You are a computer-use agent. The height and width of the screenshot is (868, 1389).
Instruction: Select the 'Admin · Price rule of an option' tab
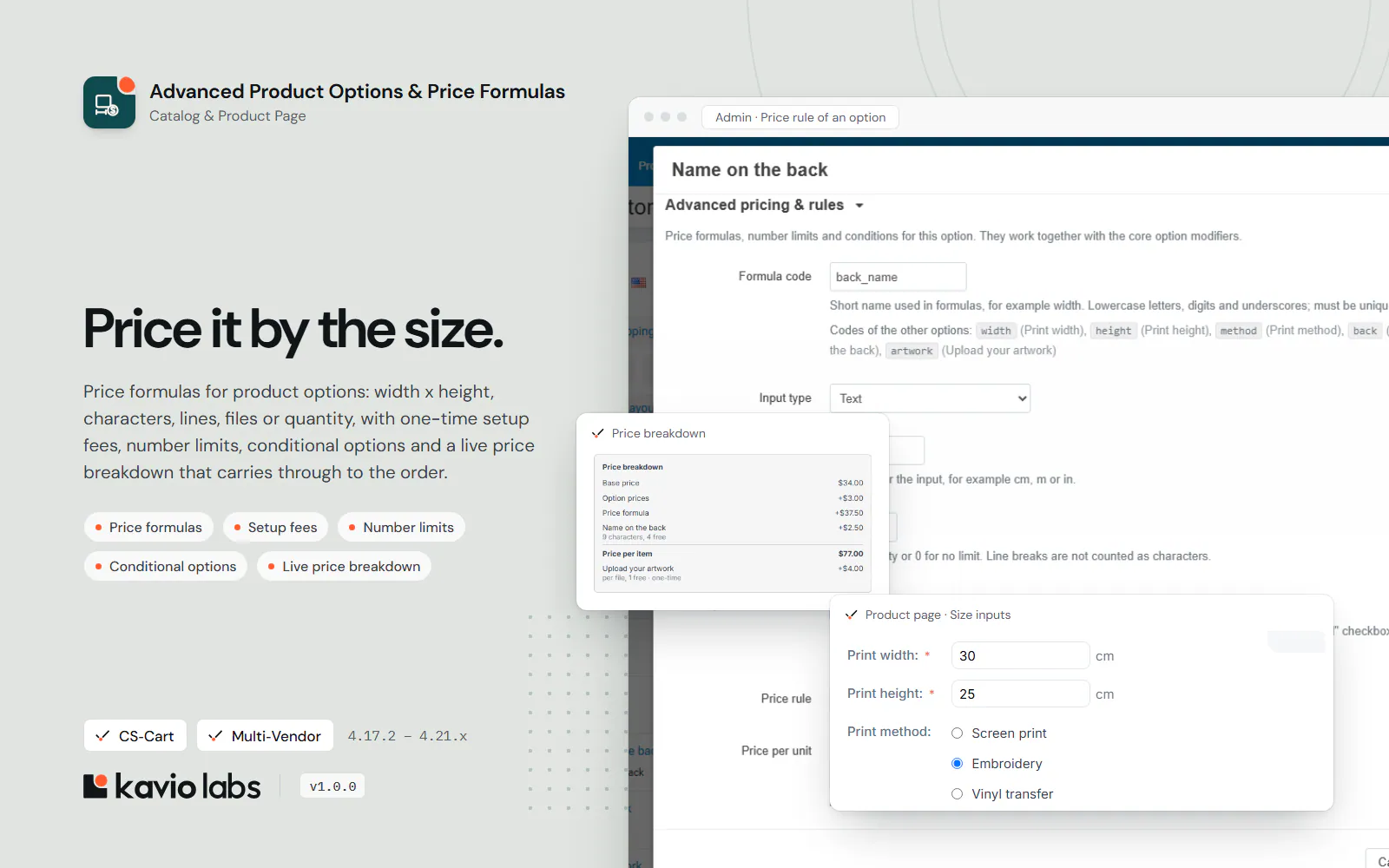tap(800, 117)
